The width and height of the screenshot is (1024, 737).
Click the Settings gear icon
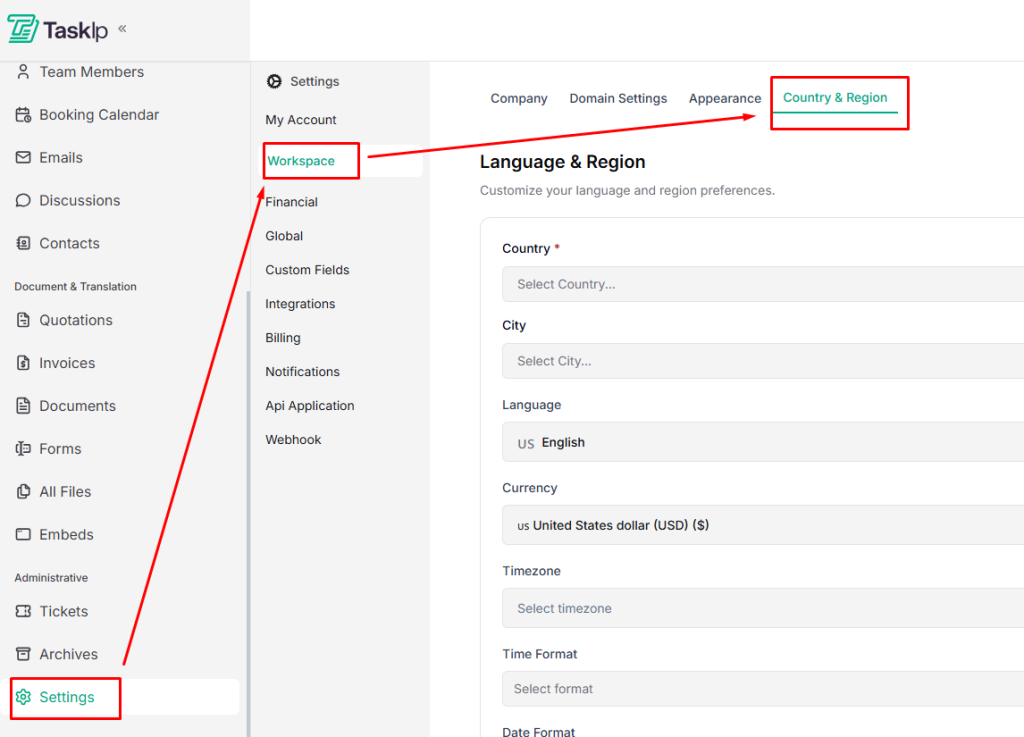(x=24, y=697)
